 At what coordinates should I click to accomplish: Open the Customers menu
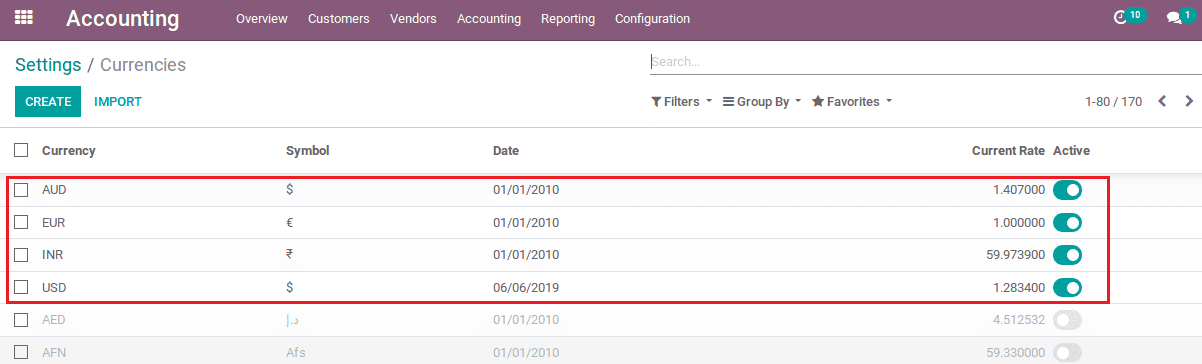coord(339,19)
